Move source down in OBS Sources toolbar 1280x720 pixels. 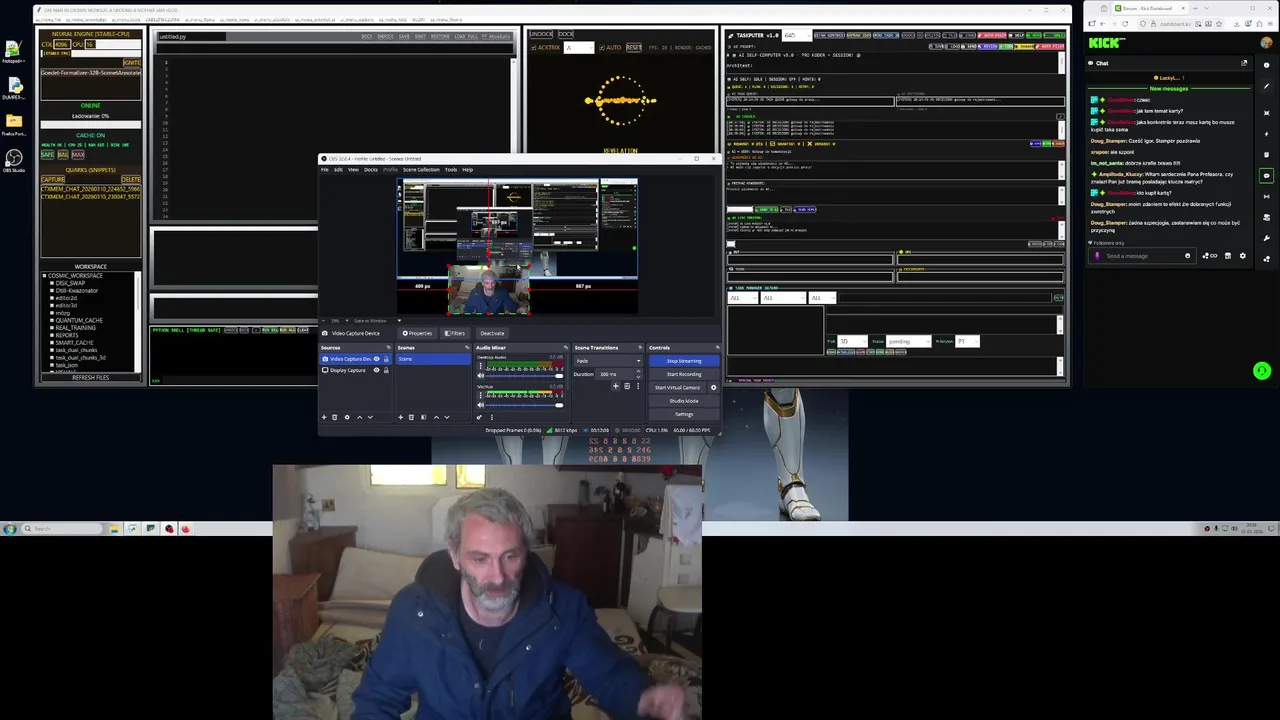tap(370, 417)
